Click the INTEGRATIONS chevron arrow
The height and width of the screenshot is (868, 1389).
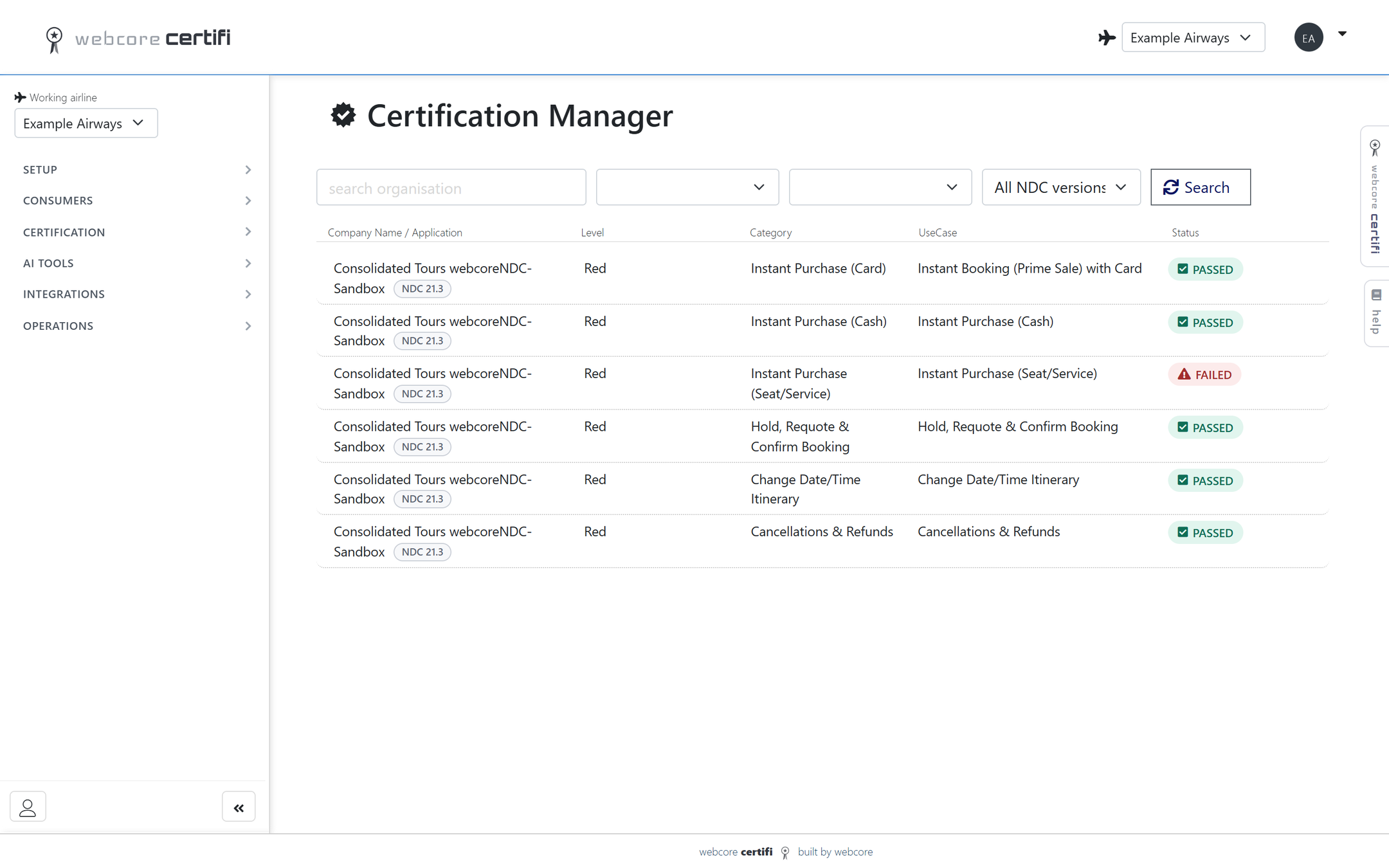point(248,294)
